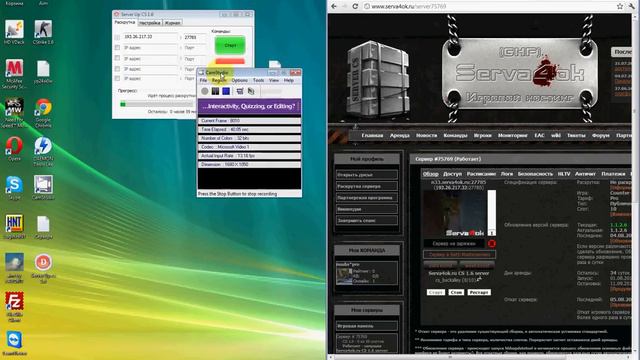
Task: Switch to the Доступ tab on the server page
Action: [x=452, y=173]
